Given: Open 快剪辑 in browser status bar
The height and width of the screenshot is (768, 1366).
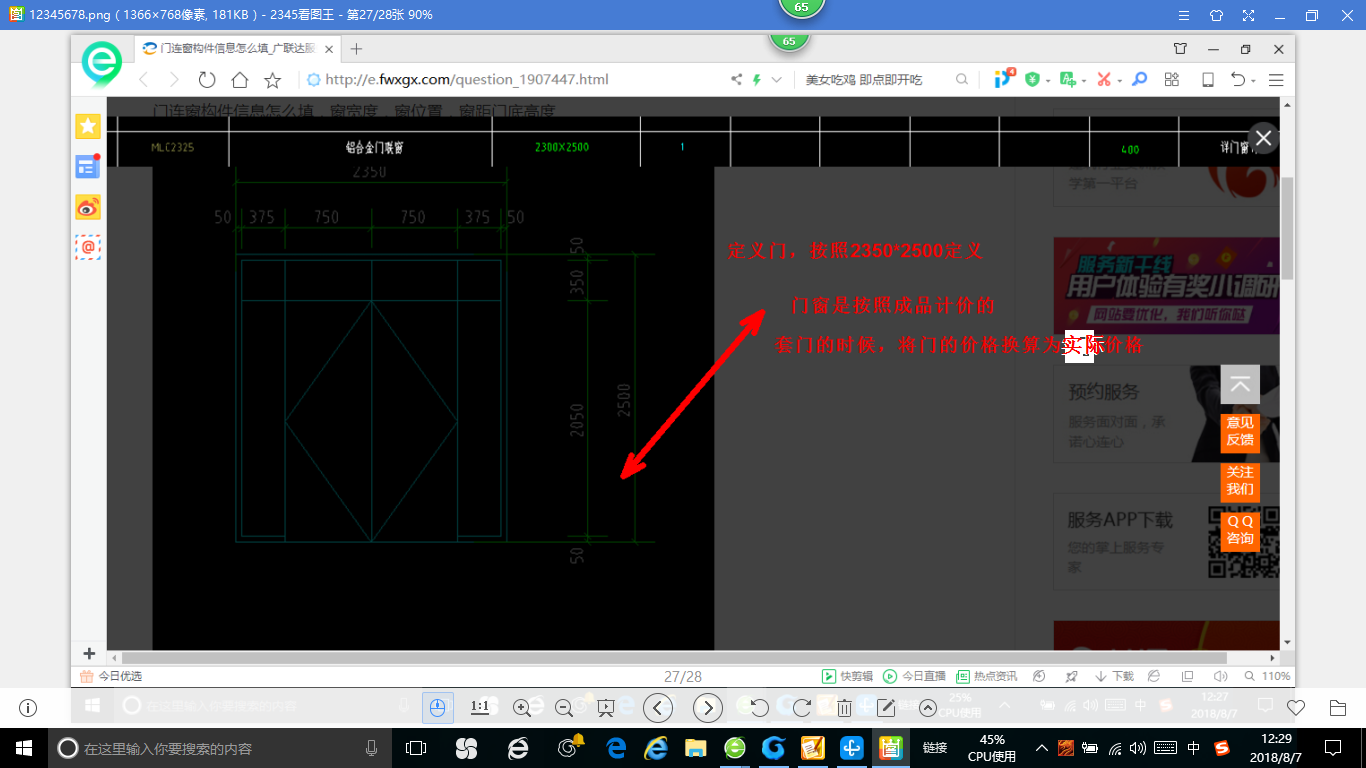Looking at the screenshot, I should (848, 676).
